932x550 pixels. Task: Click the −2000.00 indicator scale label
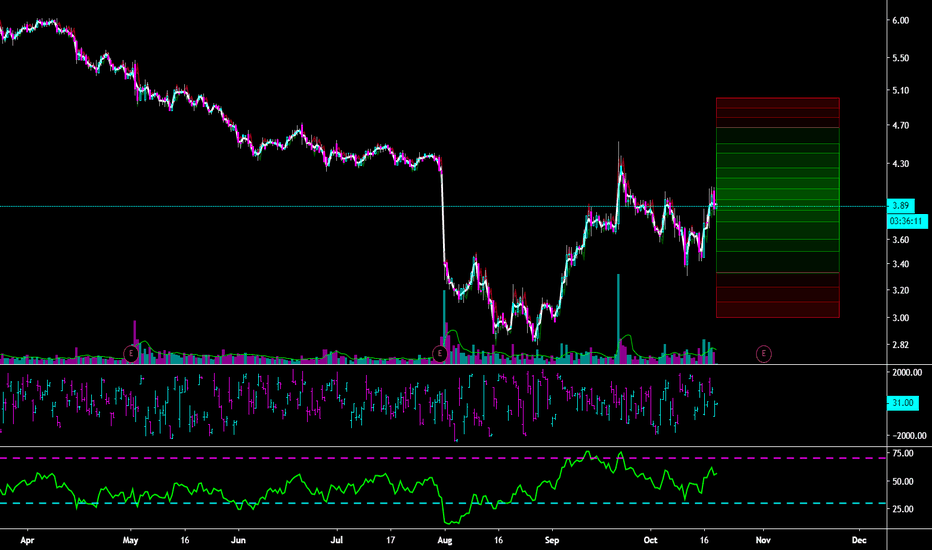909,436
